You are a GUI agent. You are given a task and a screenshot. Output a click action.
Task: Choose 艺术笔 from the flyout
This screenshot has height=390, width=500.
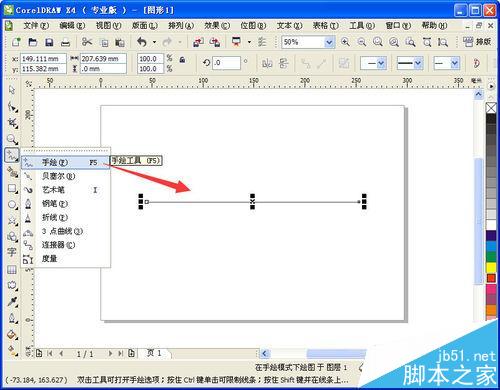[66, 190]
